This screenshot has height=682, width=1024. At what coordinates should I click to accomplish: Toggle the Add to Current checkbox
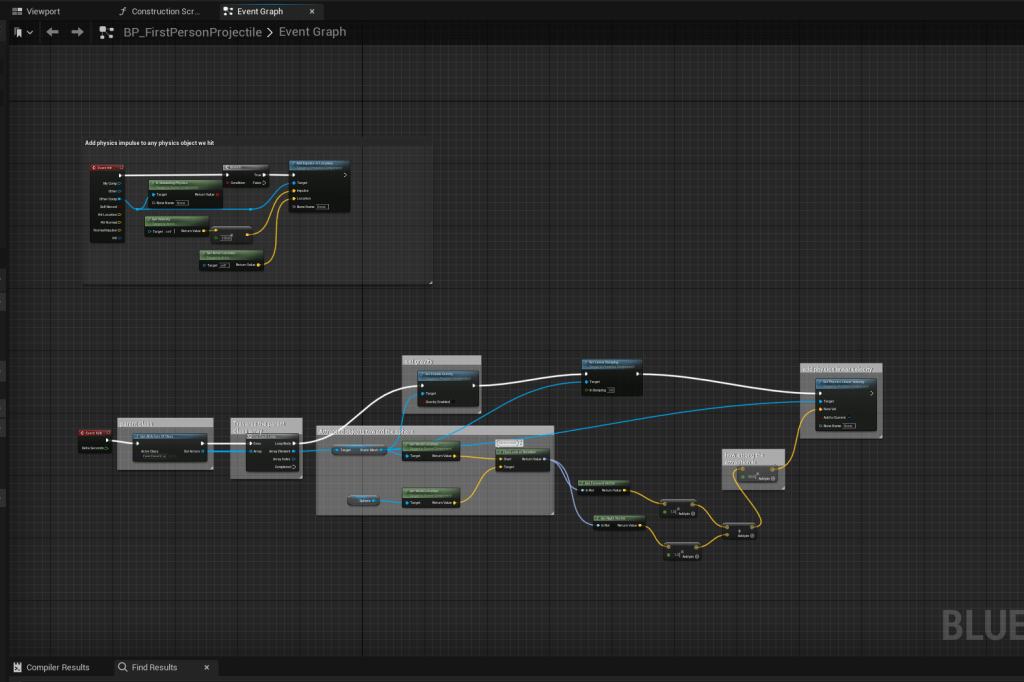[x=848, y=417]
